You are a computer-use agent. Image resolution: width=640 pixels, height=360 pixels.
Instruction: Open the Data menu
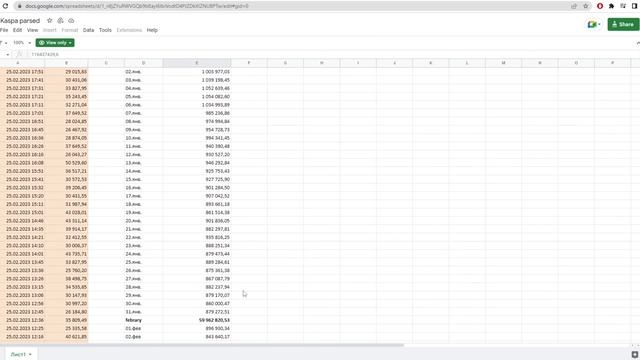(89, 30)
